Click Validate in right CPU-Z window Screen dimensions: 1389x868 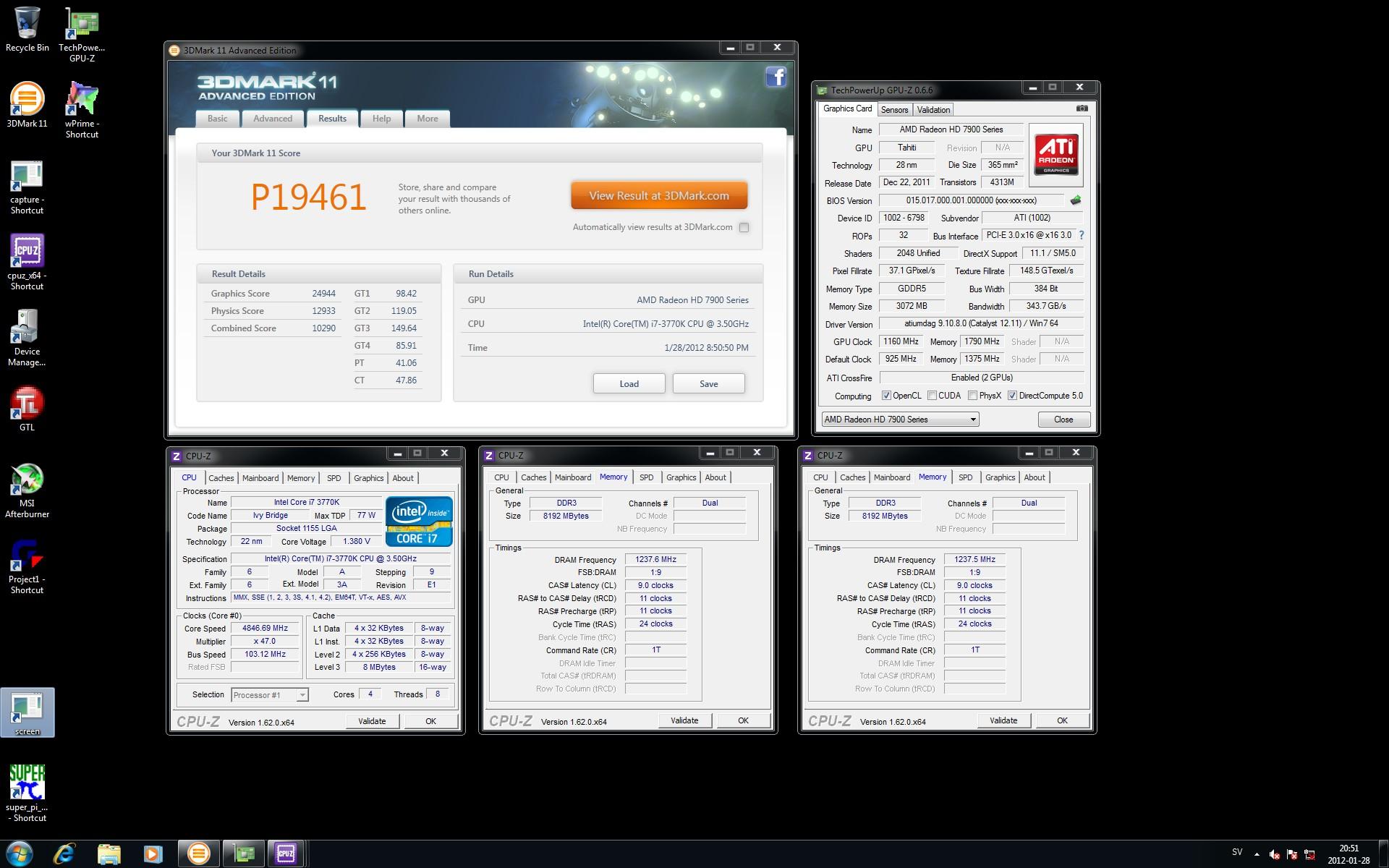pos(1003,720)
